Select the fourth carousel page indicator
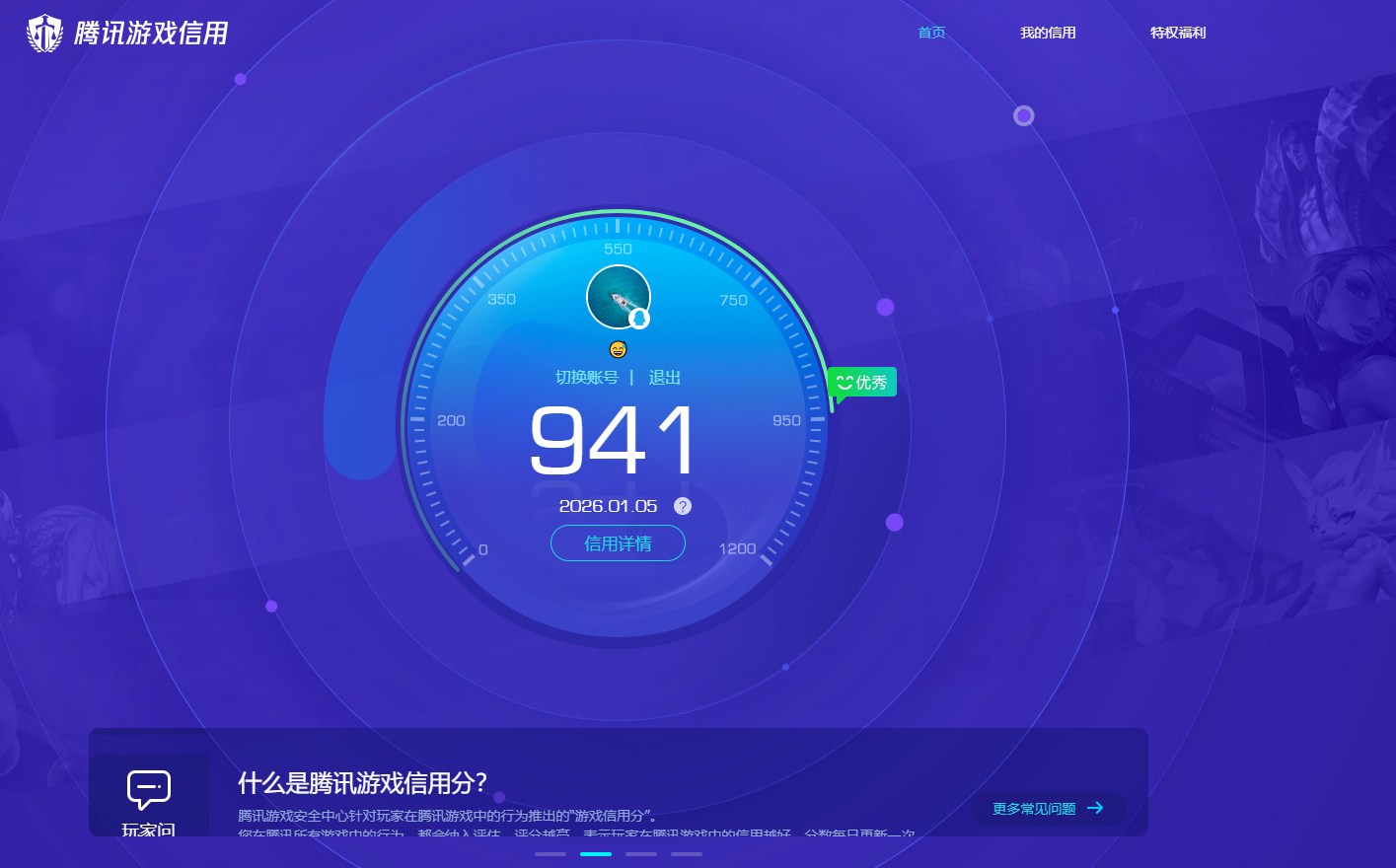Screen dimensions: 1396x868 coord(687,854)
